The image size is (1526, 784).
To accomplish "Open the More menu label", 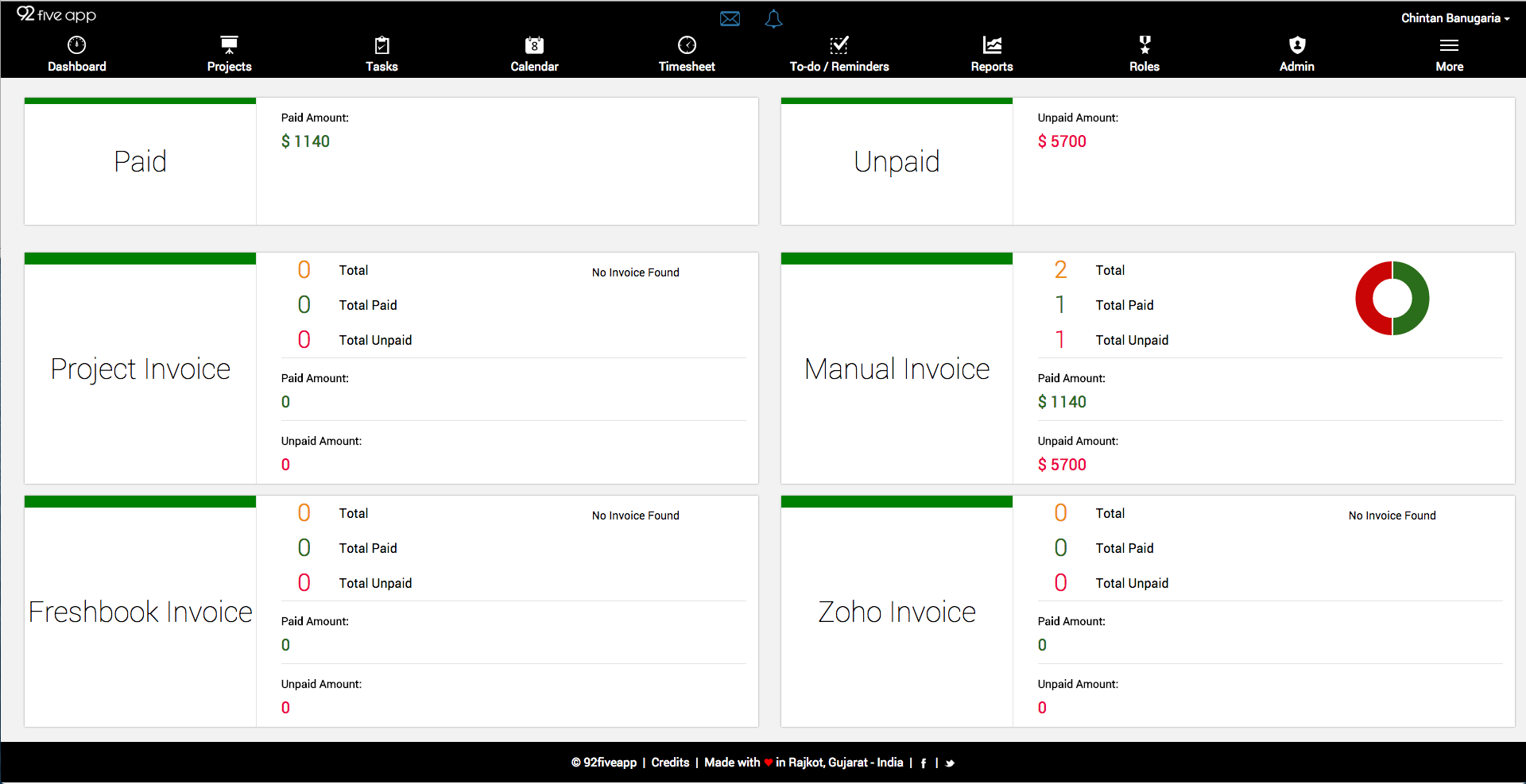I will tap(1449, 67).
